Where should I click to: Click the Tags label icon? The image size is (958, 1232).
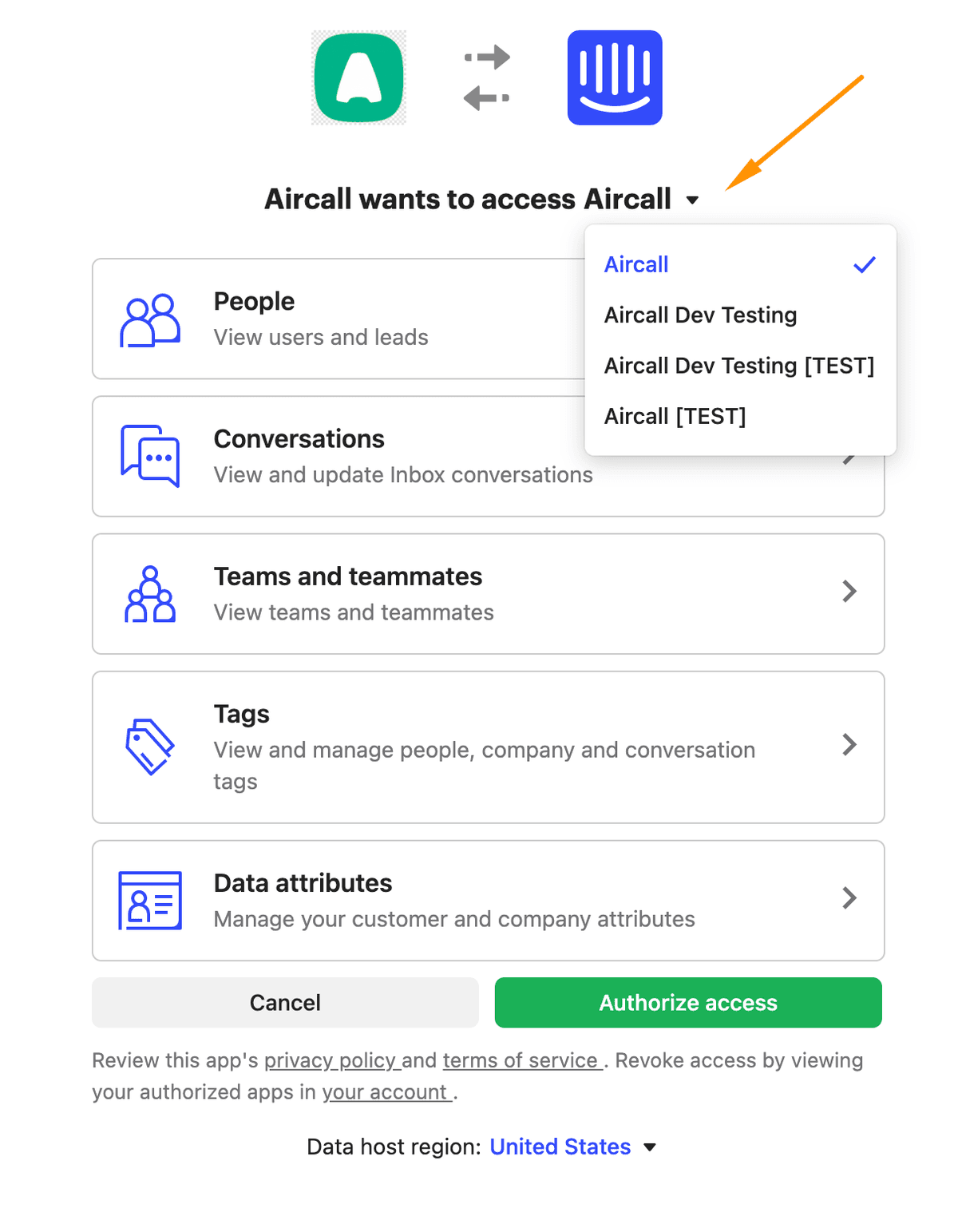(x=150, y=747)
